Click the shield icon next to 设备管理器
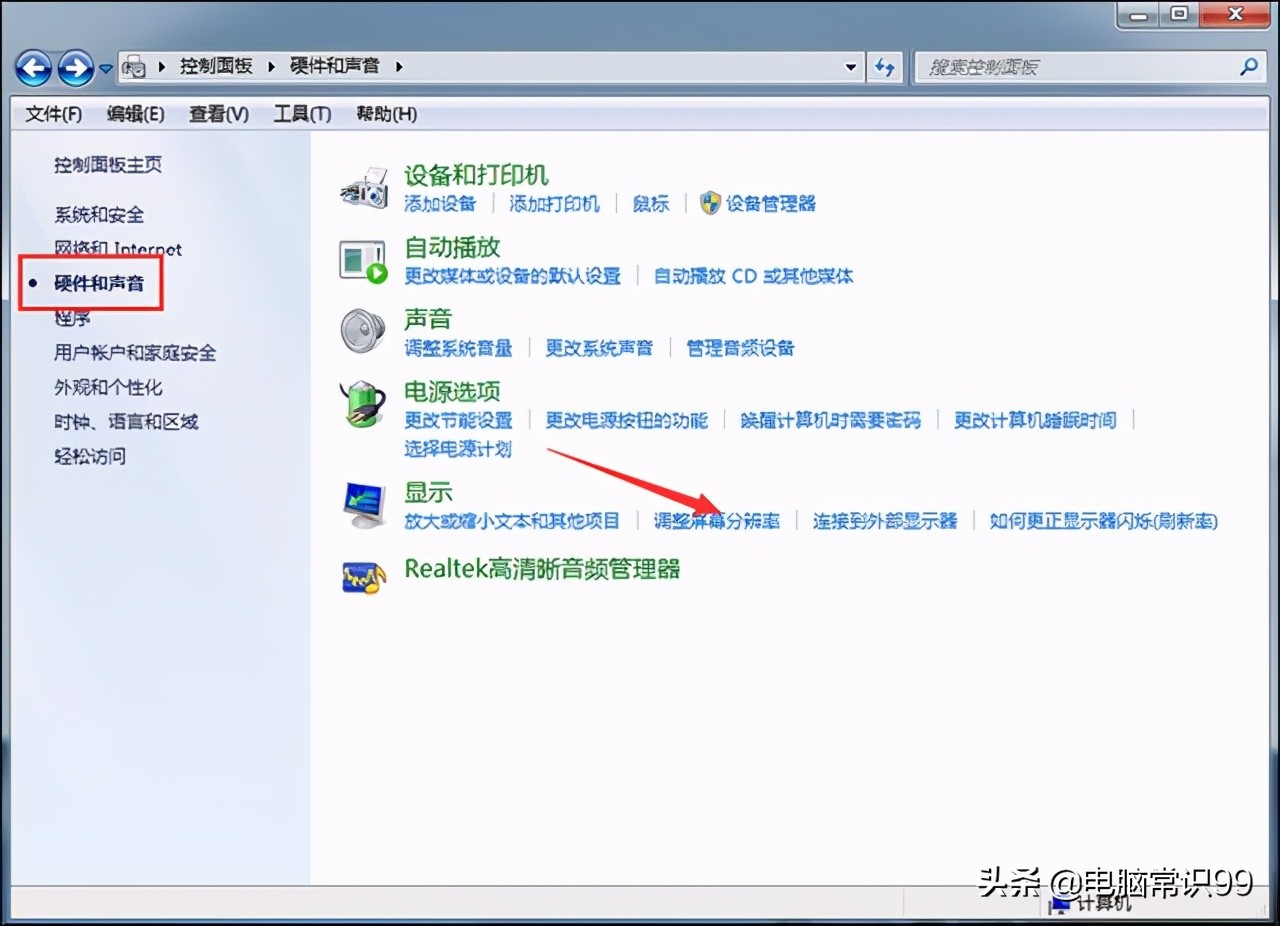 click(x=709, y=203)
